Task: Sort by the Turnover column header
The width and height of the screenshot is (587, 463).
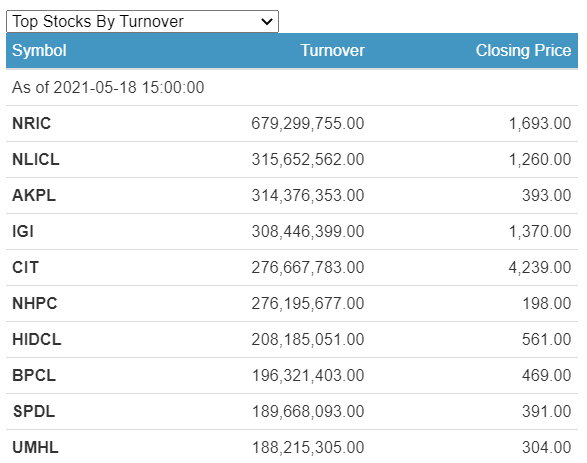Action: [332, 51]
